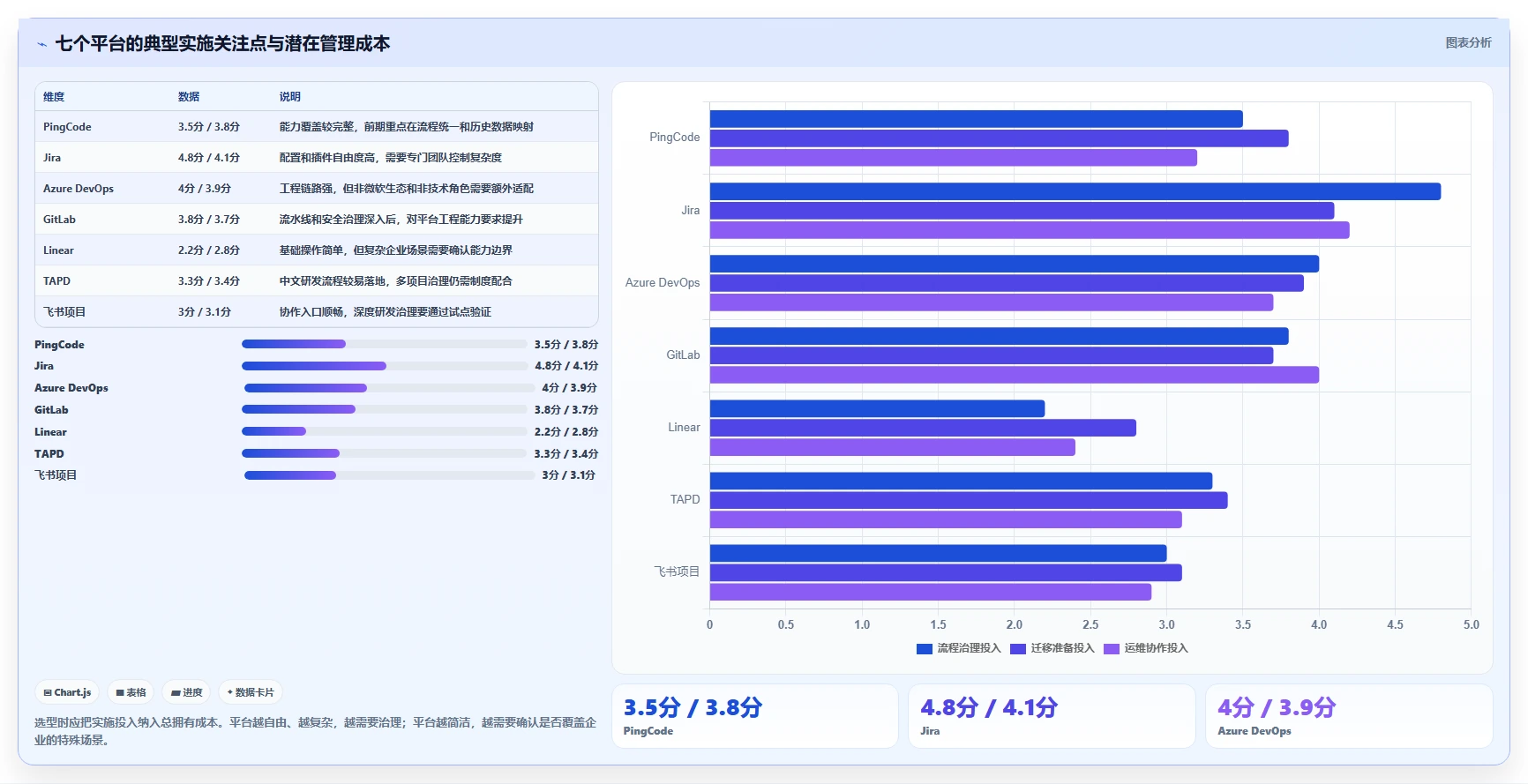Click the 数据 table column header

(189, 97)
